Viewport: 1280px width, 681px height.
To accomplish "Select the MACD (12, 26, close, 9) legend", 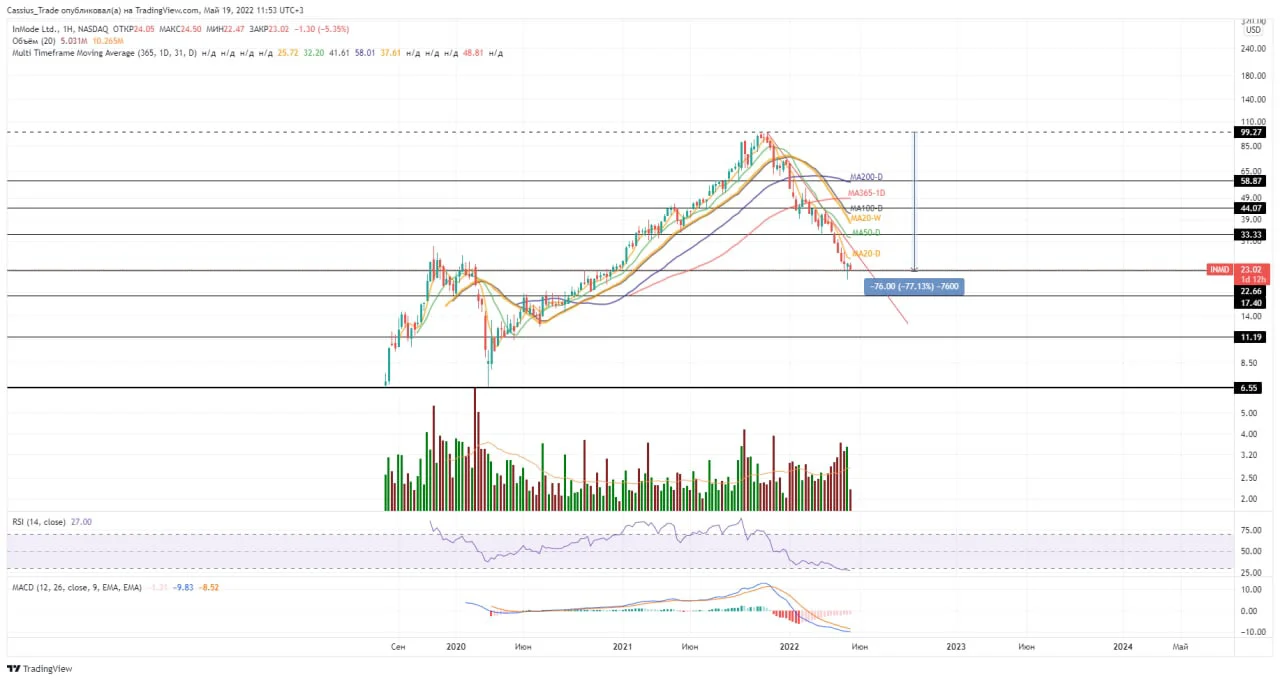I will coord(77,587).
